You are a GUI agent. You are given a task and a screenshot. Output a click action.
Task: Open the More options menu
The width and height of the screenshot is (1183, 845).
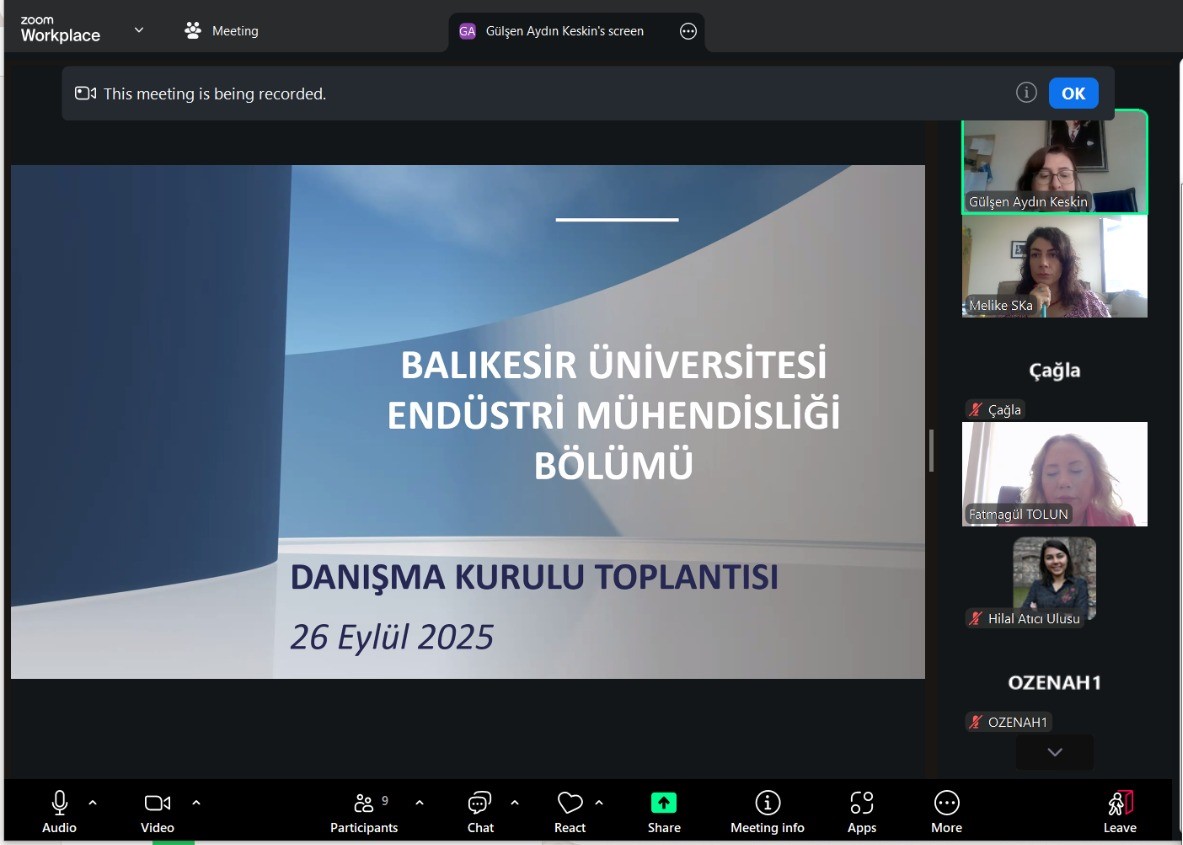pos(946,812)
